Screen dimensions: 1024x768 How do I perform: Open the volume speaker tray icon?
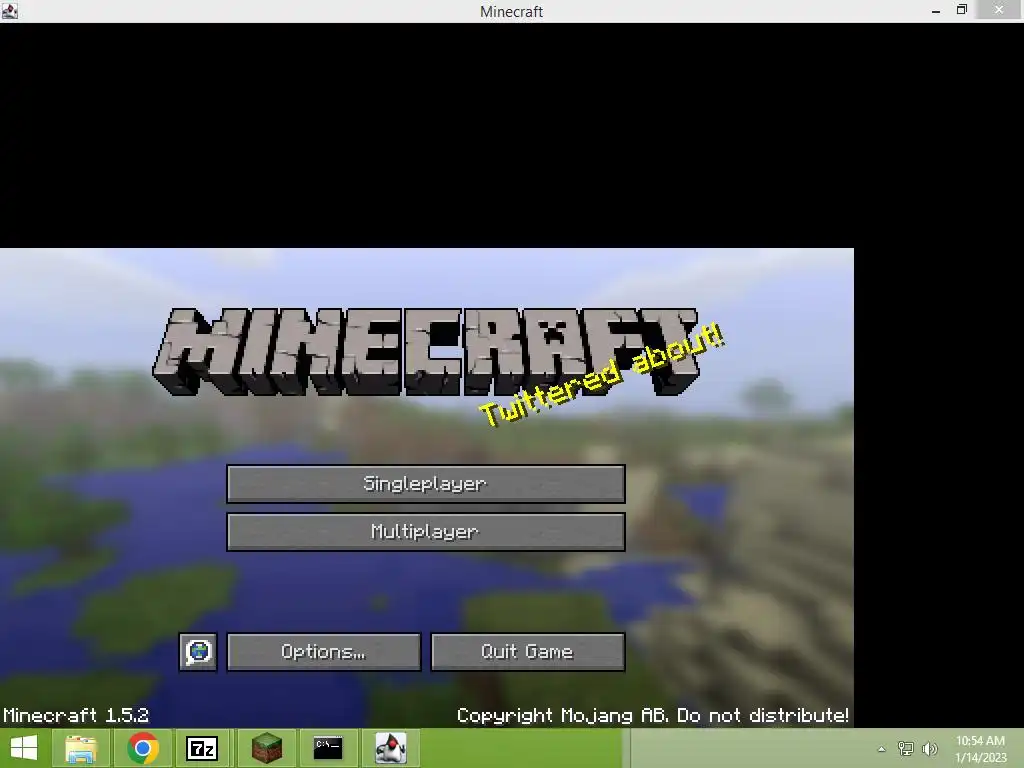(x=930, y=749)
